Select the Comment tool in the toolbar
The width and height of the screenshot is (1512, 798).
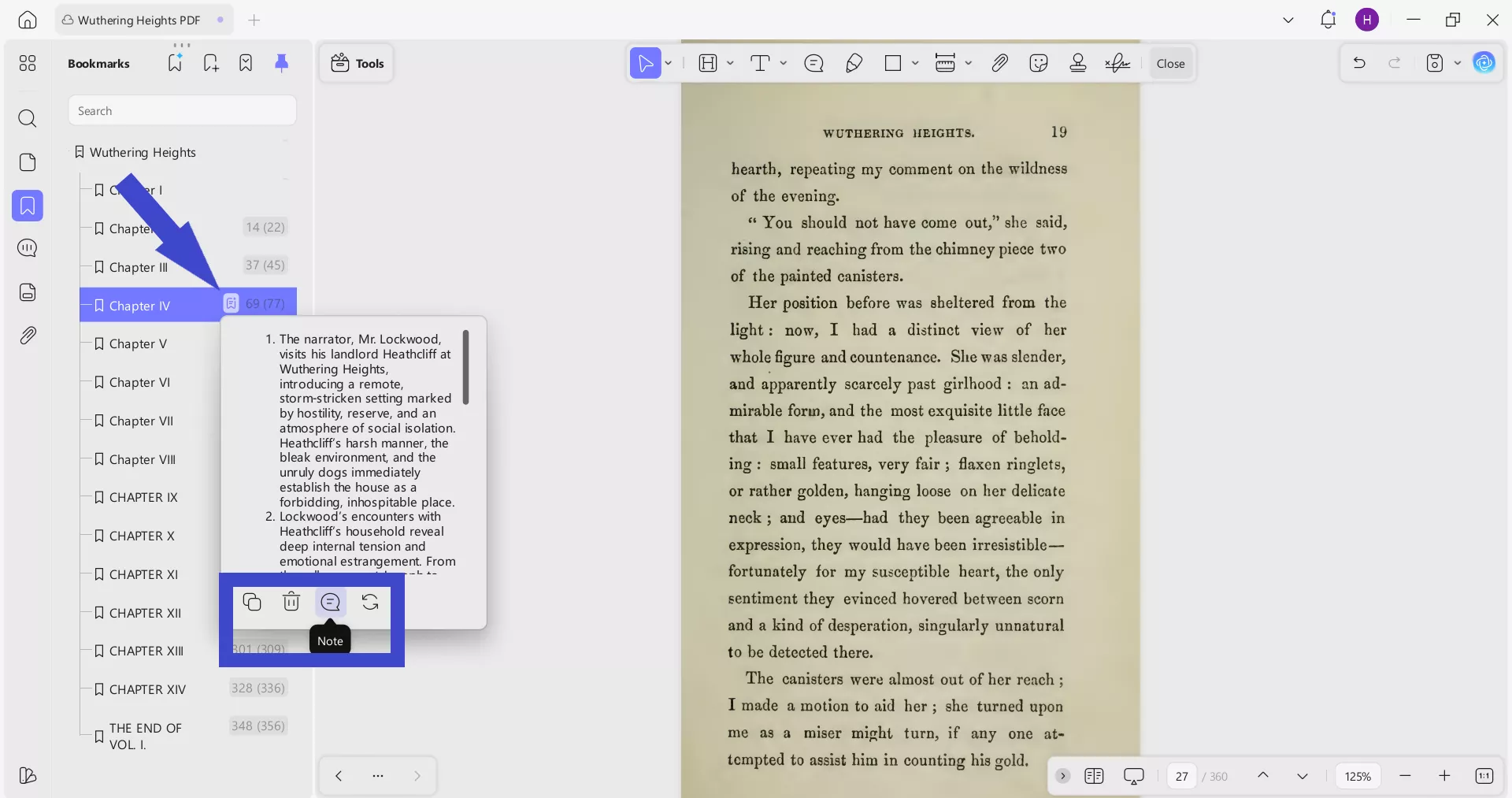coord(814,63)
